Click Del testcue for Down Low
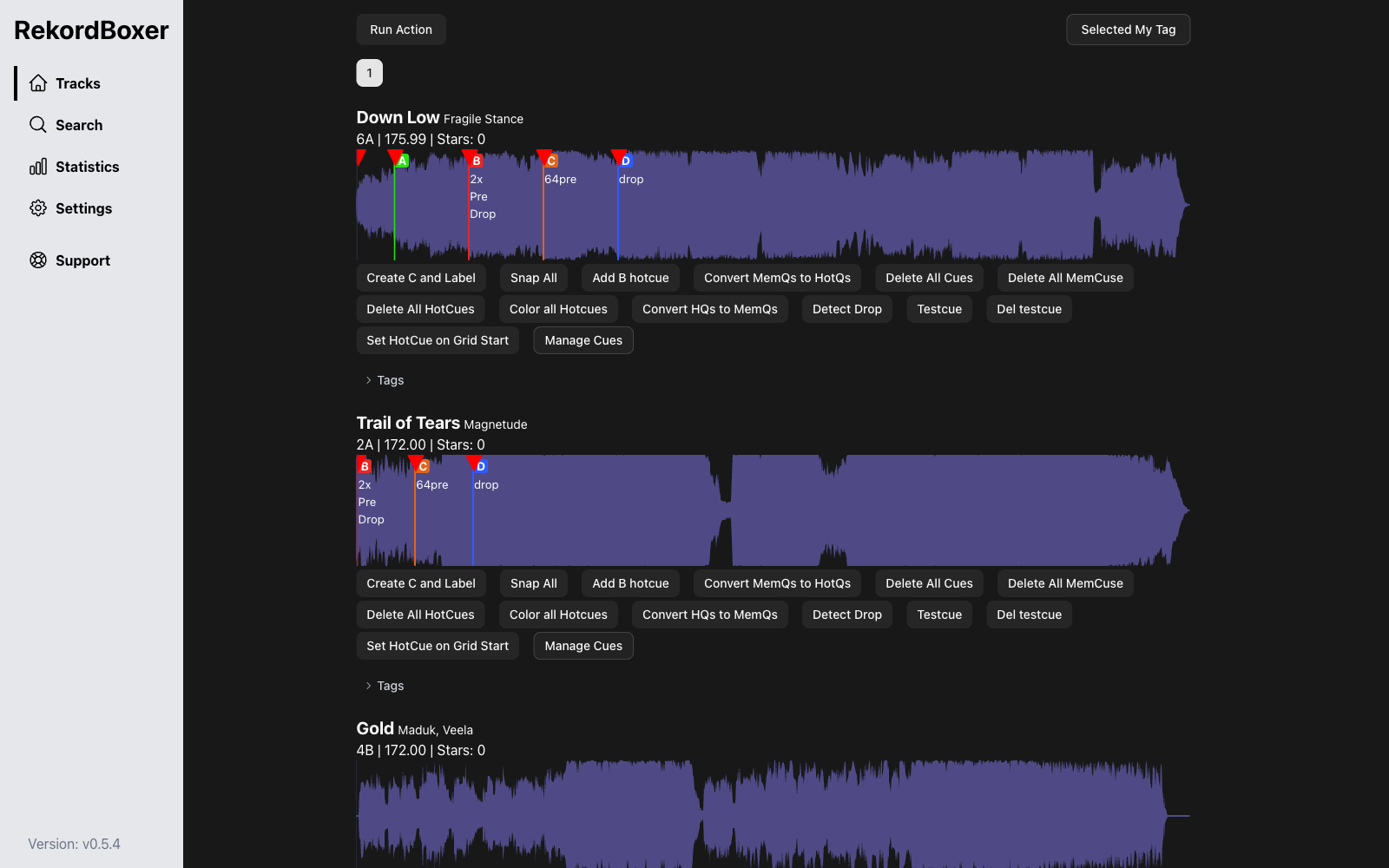The width and height of the screenshot is (1389, 868). [x=1029, y=309]
